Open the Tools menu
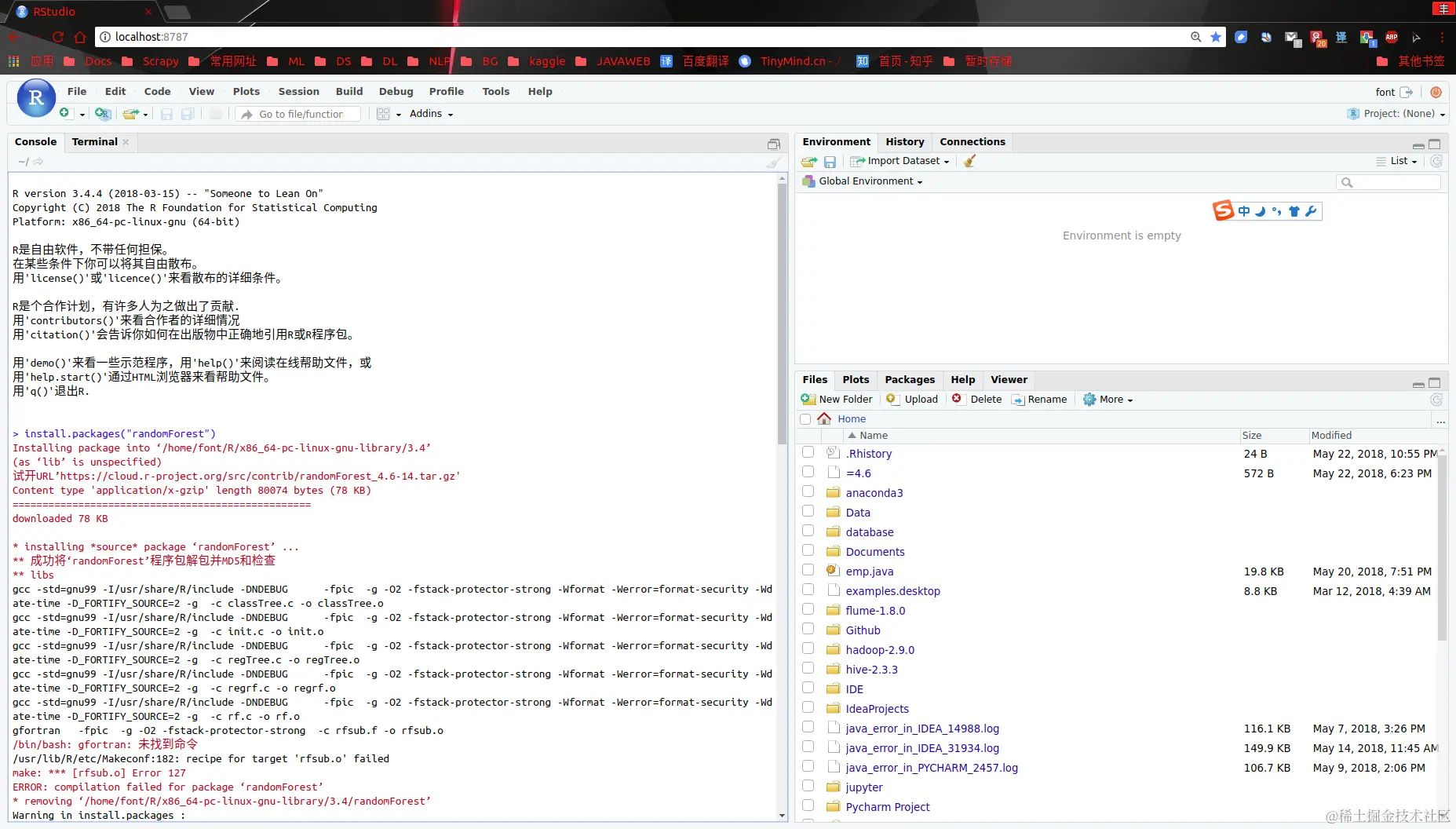The image size is (1456, 829). [x=496, y=91]
